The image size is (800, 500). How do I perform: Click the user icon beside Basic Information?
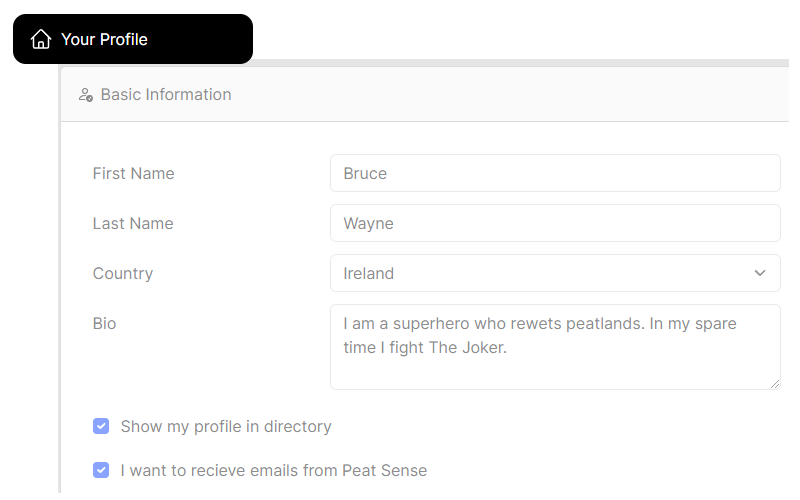pyautogui.click(x=86, y=95)
